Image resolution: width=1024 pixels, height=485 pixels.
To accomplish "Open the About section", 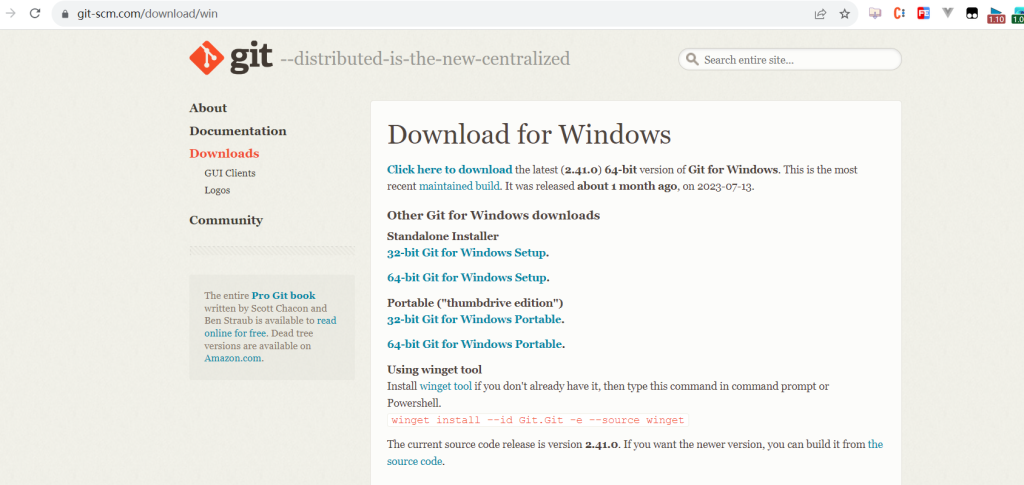I will tap(208, 108).
